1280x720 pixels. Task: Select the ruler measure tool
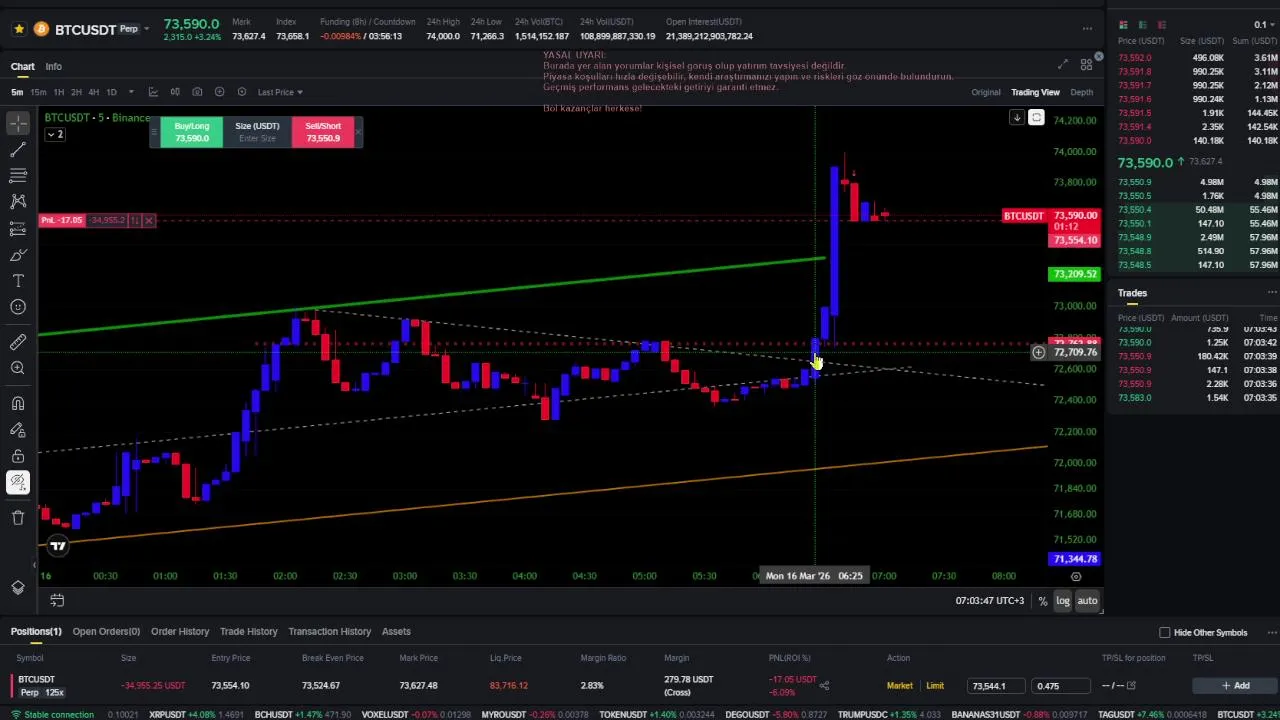pos(18,342)
